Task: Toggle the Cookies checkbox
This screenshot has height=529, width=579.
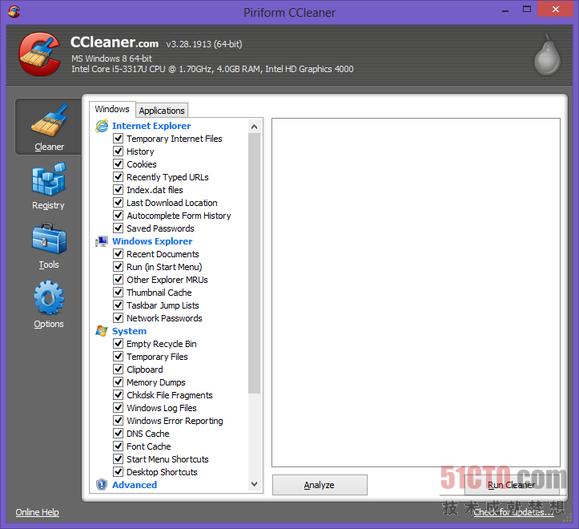Action: click(118, 164)
